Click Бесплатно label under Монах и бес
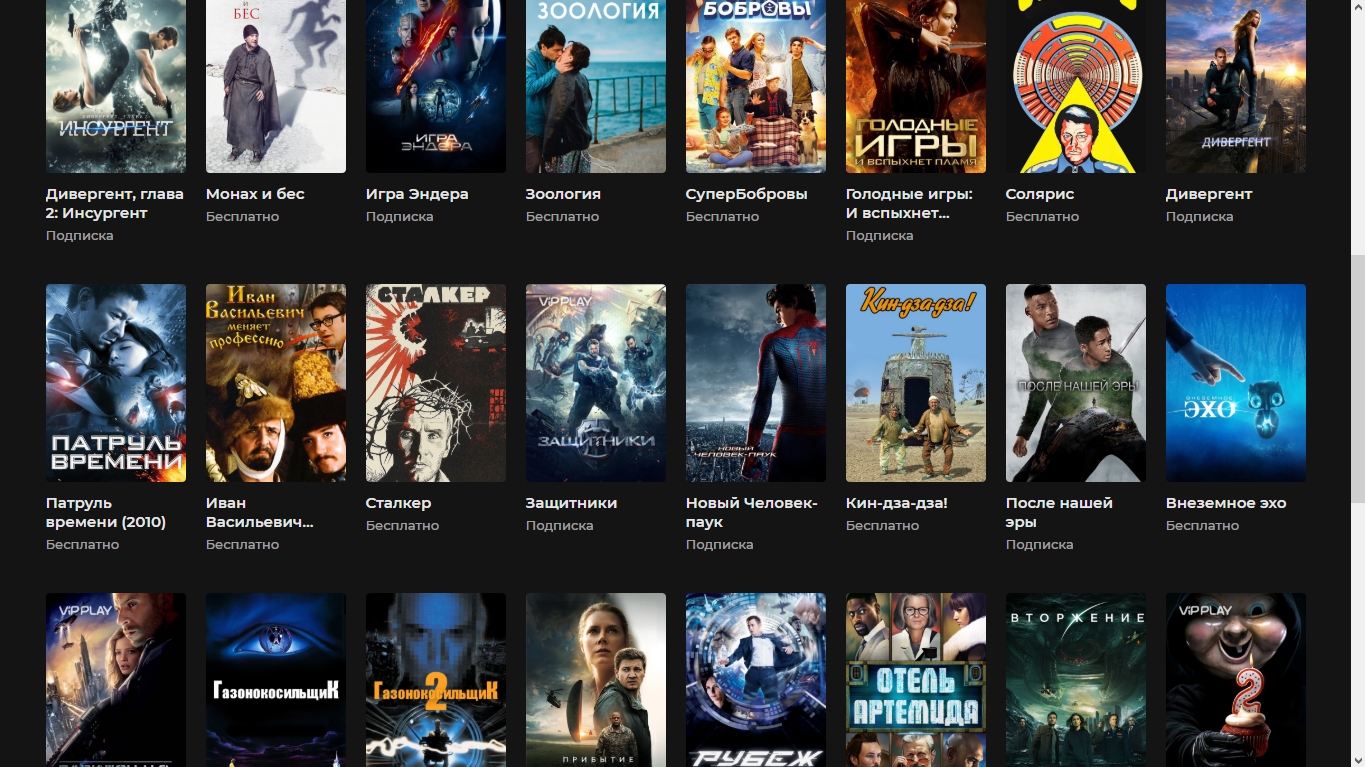The height and width of the screenshot is (767, 1365). point(242,217)
